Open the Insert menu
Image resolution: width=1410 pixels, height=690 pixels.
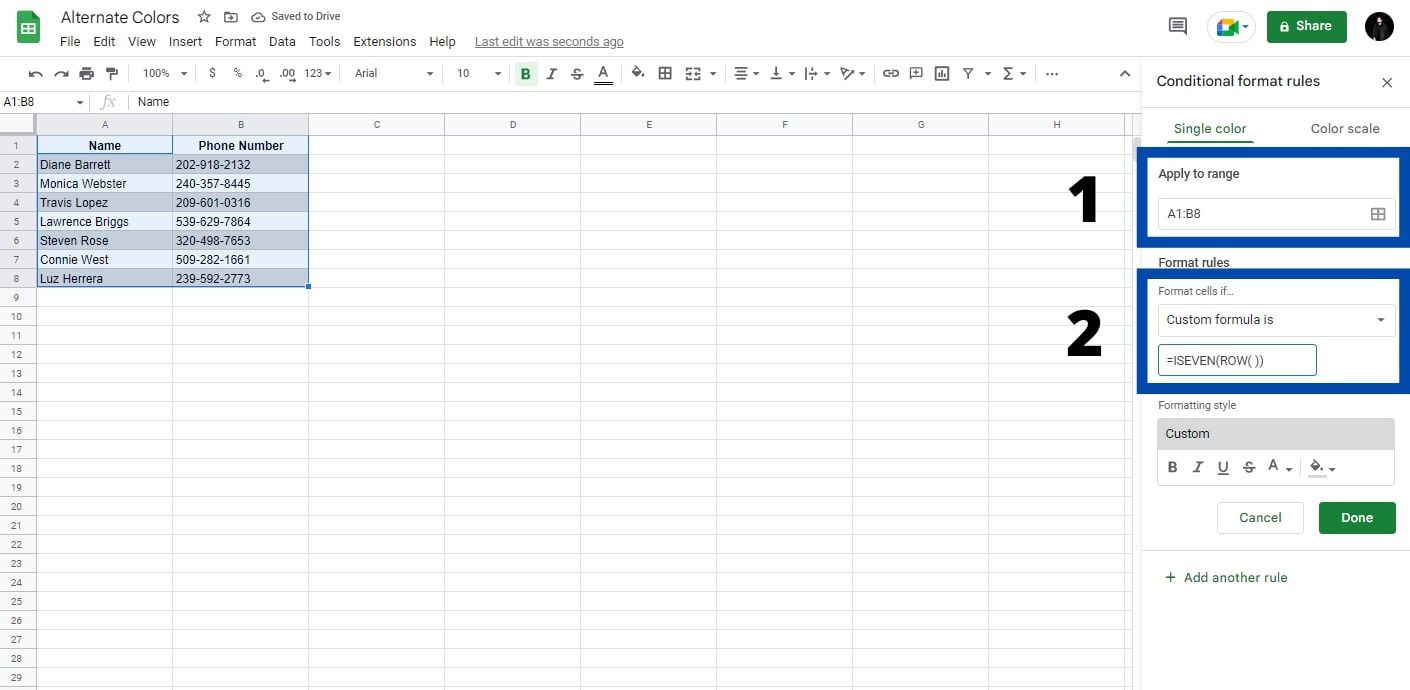[185, 41]
